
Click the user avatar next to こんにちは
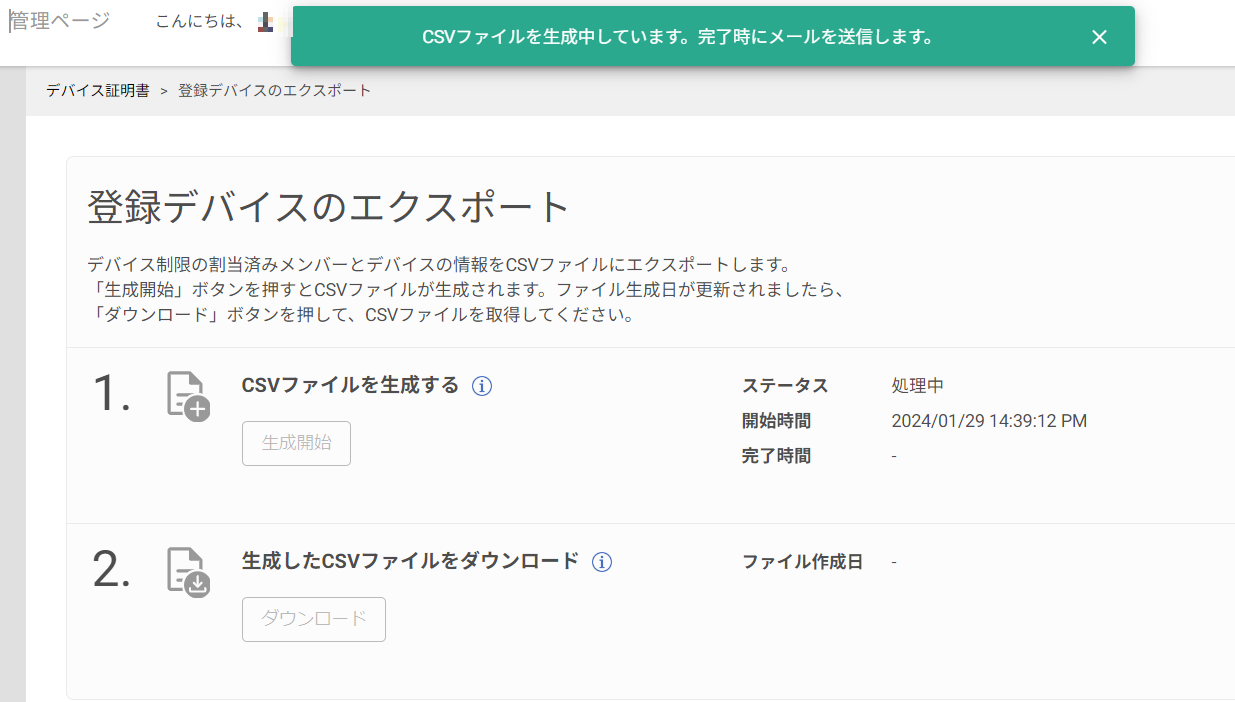tap(266, 22)
